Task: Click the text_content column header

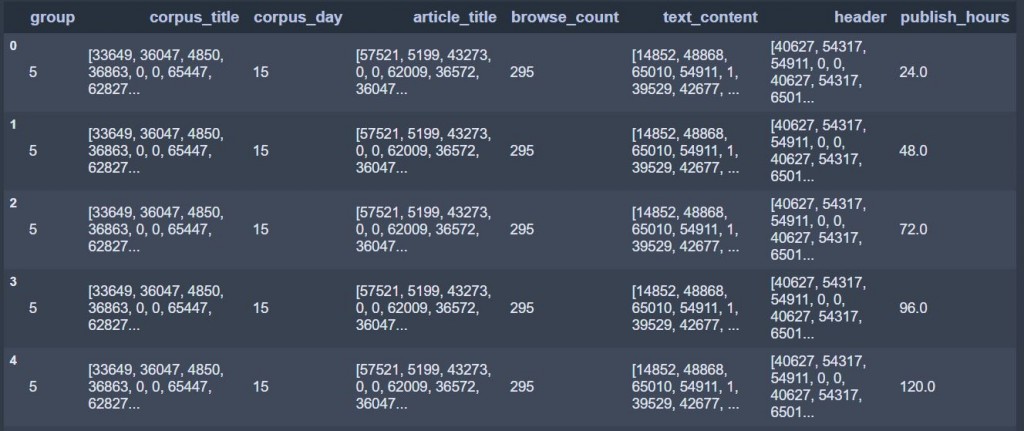Action: (x=711, y=18)
